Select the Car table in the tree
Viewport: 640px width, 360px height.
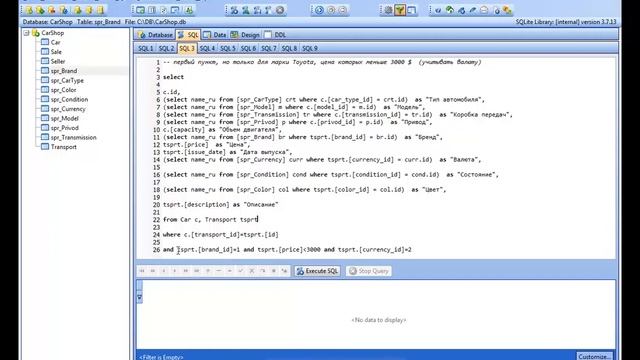pyautogui.click(x=56, y=42)
